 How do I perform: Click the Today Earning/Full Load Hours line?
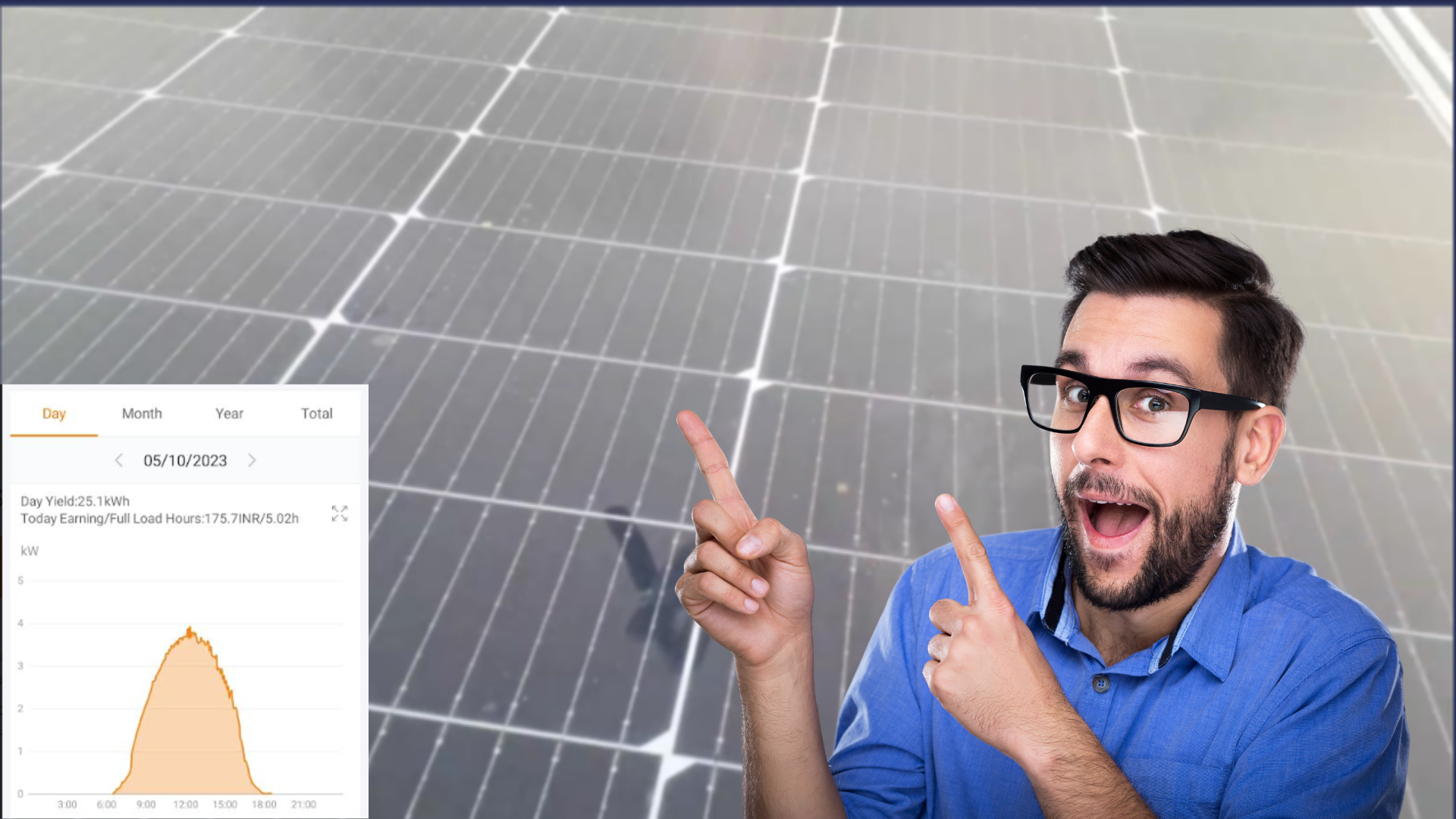click(x=159, y=519)
